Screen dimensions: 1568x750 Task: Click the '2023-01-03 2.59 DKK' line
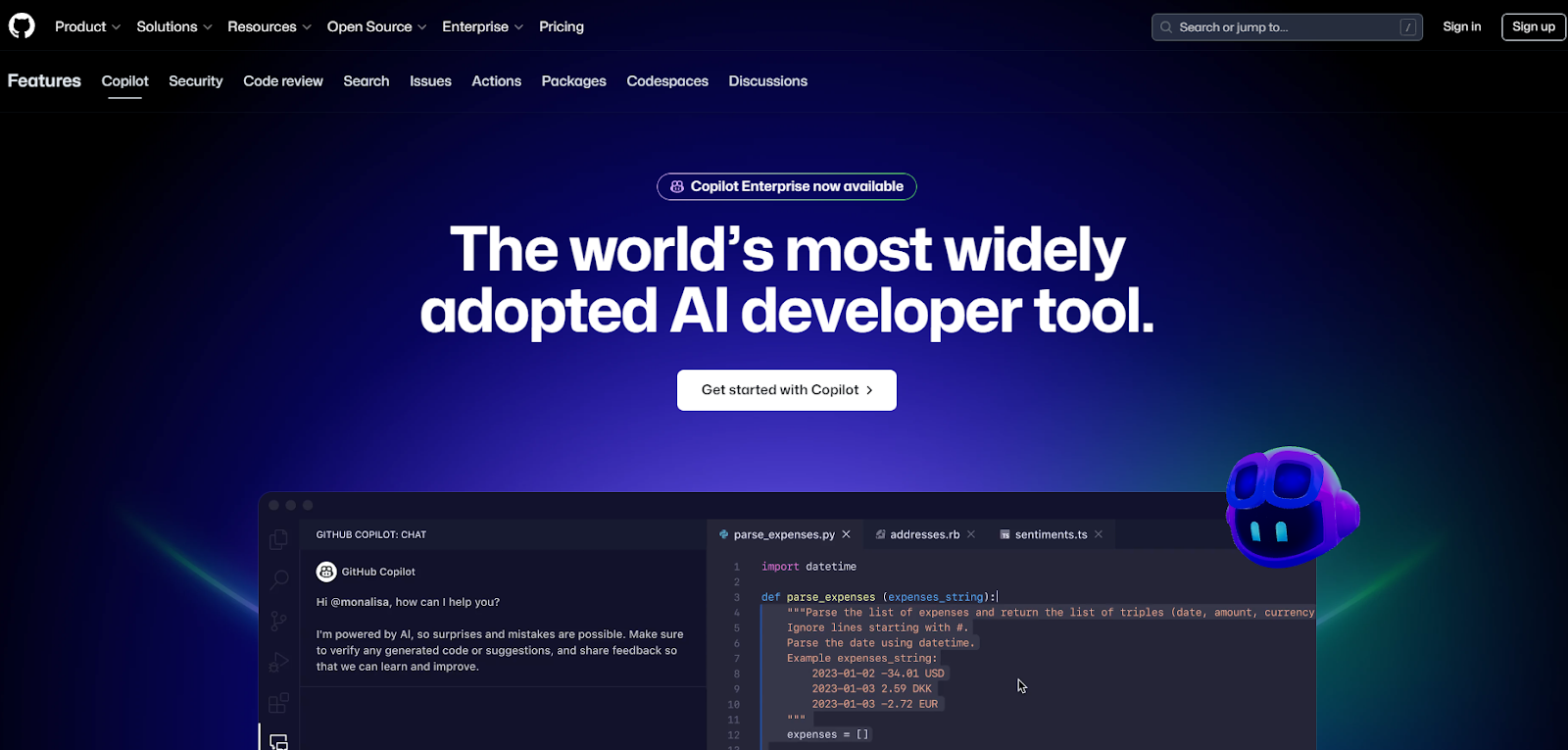click(871, 689)
